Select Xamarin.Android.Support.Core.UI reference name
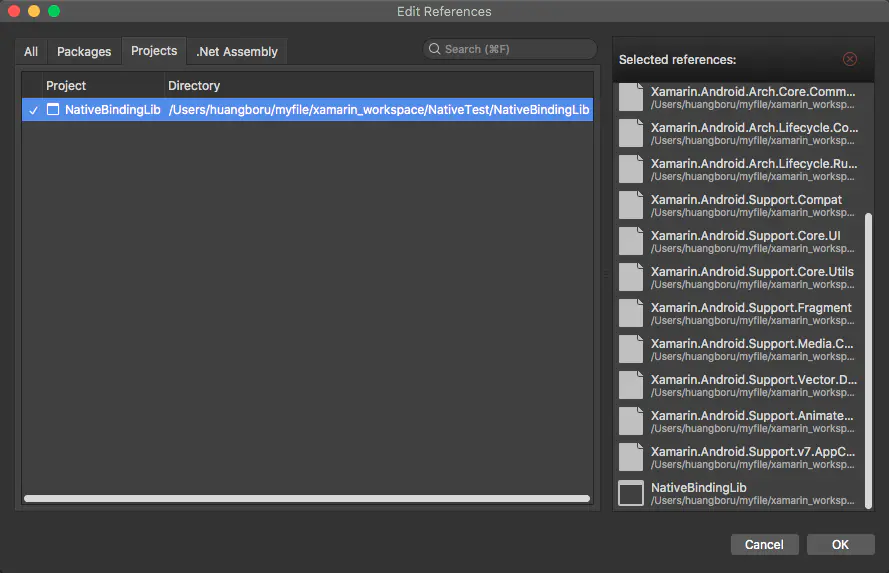Image resolution: width=889 pixels, height=573 pixels. click(x=746, y=236)
